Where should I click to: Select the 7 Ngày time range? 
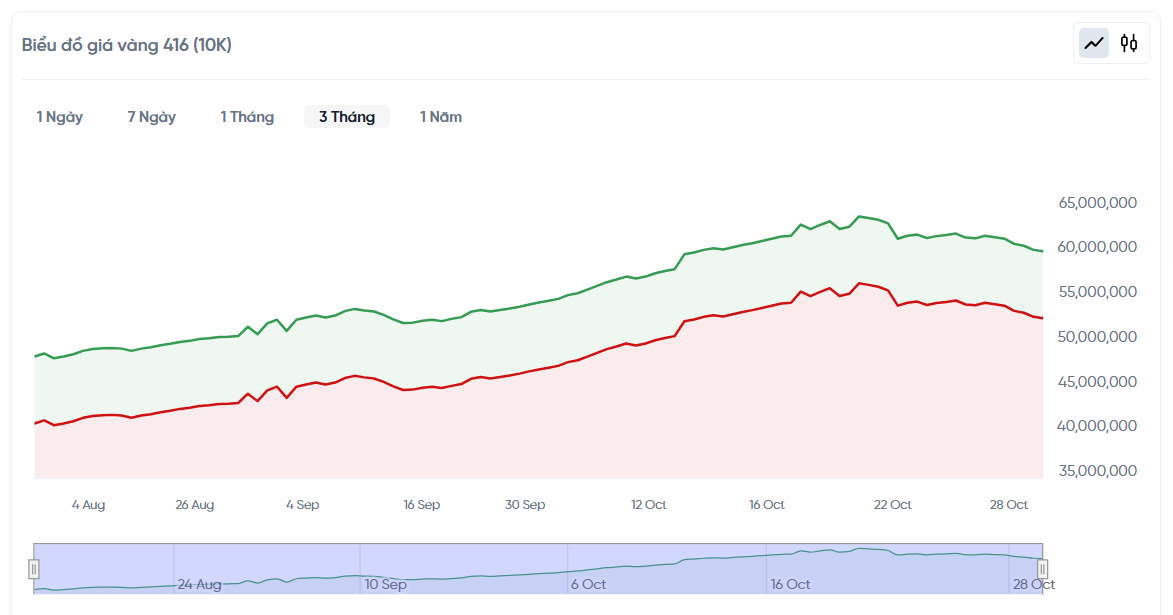[x=152, y=117]
